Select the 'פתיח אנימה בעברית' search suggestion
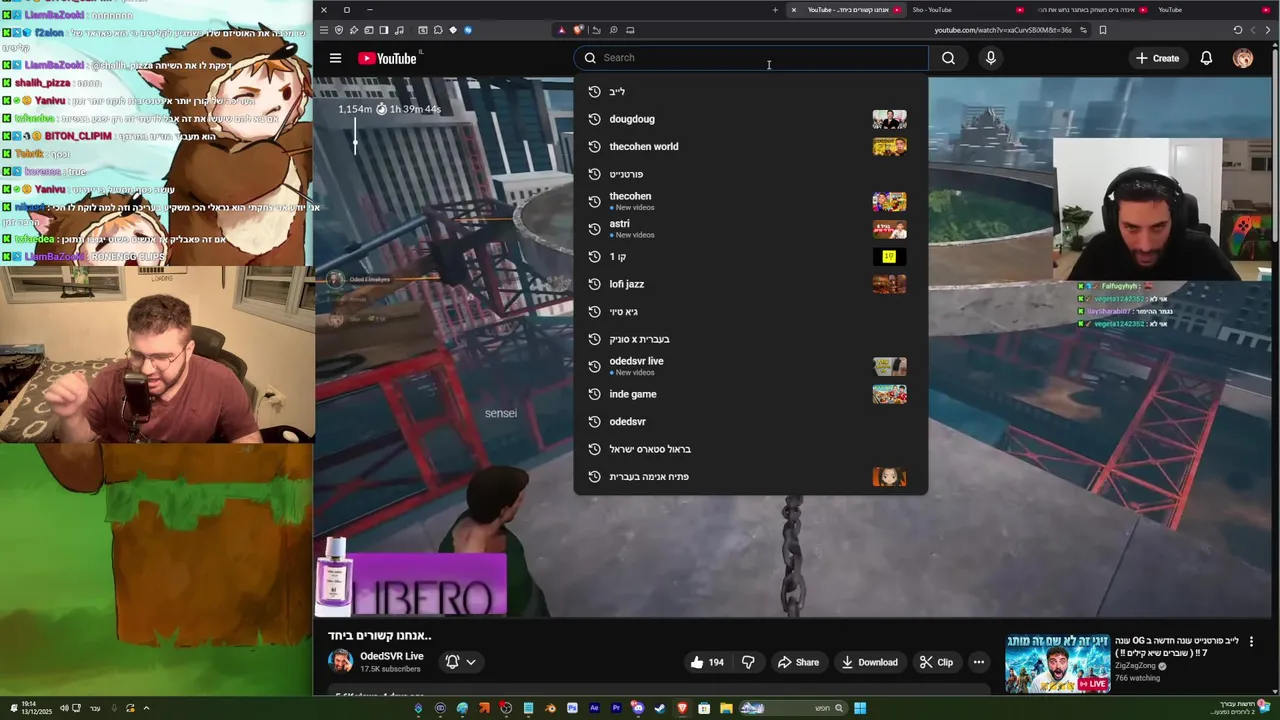1280x720 pixels. 751,477
